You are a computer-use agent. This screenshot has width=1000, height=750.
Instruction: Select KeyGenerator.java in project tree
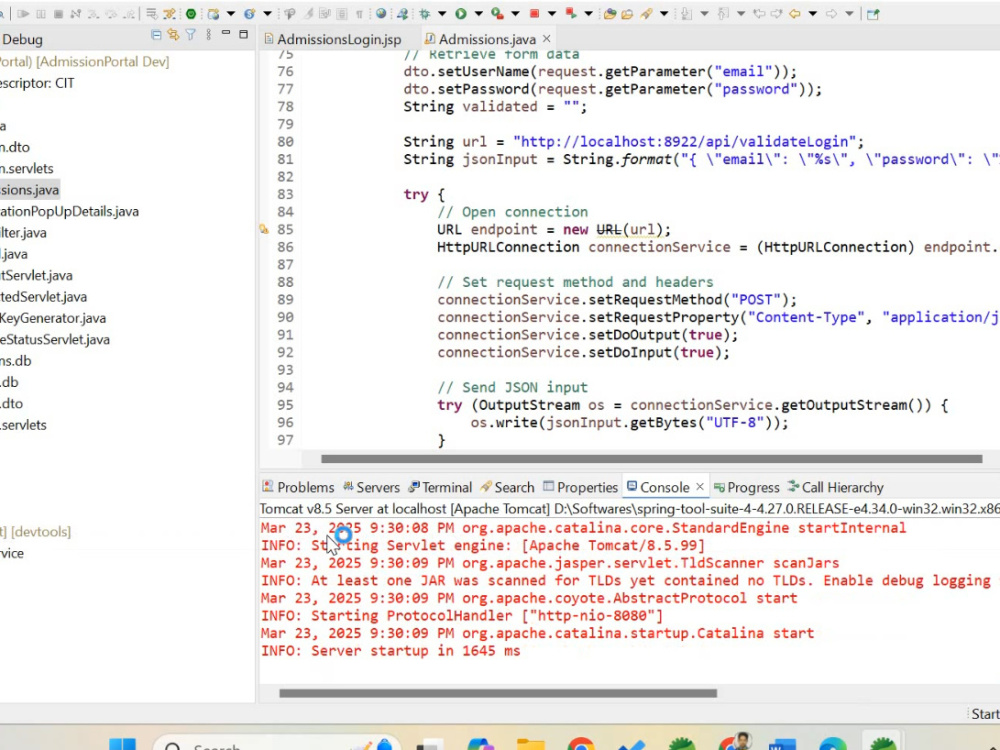point(53,318)
